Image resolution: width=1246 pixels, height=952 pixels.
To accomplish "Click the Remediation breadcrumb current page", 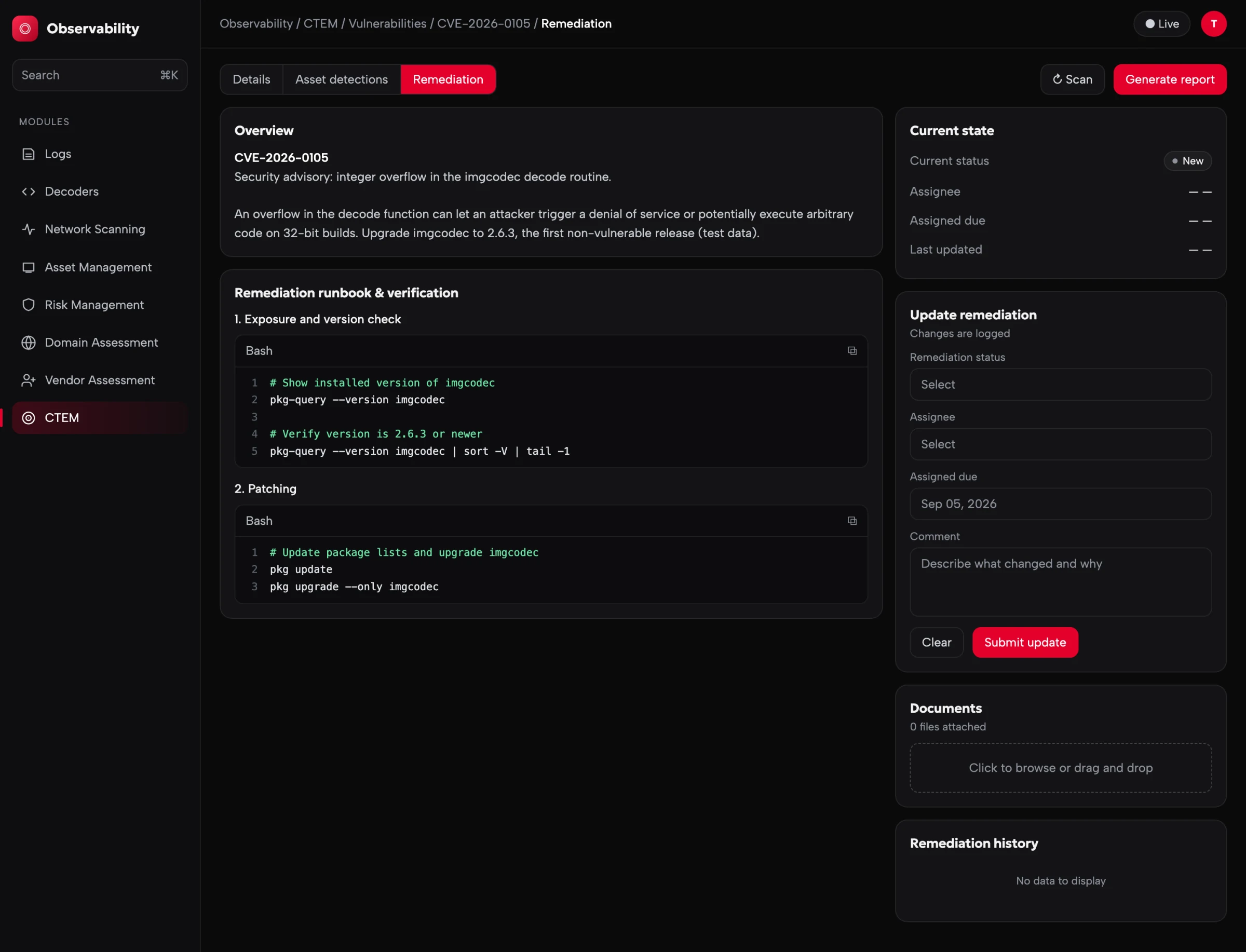I will pyautogui.click(x=576, y=24).
